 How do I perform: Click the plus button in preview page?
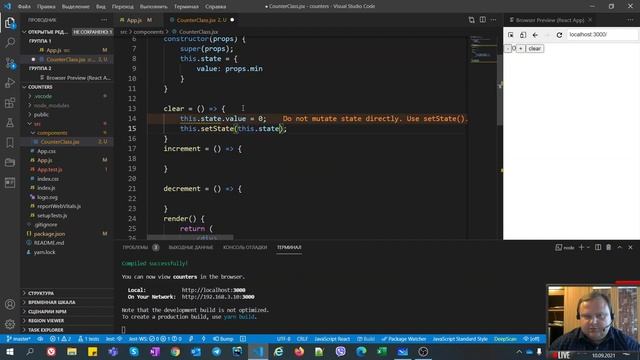click(x=520, y=49)
